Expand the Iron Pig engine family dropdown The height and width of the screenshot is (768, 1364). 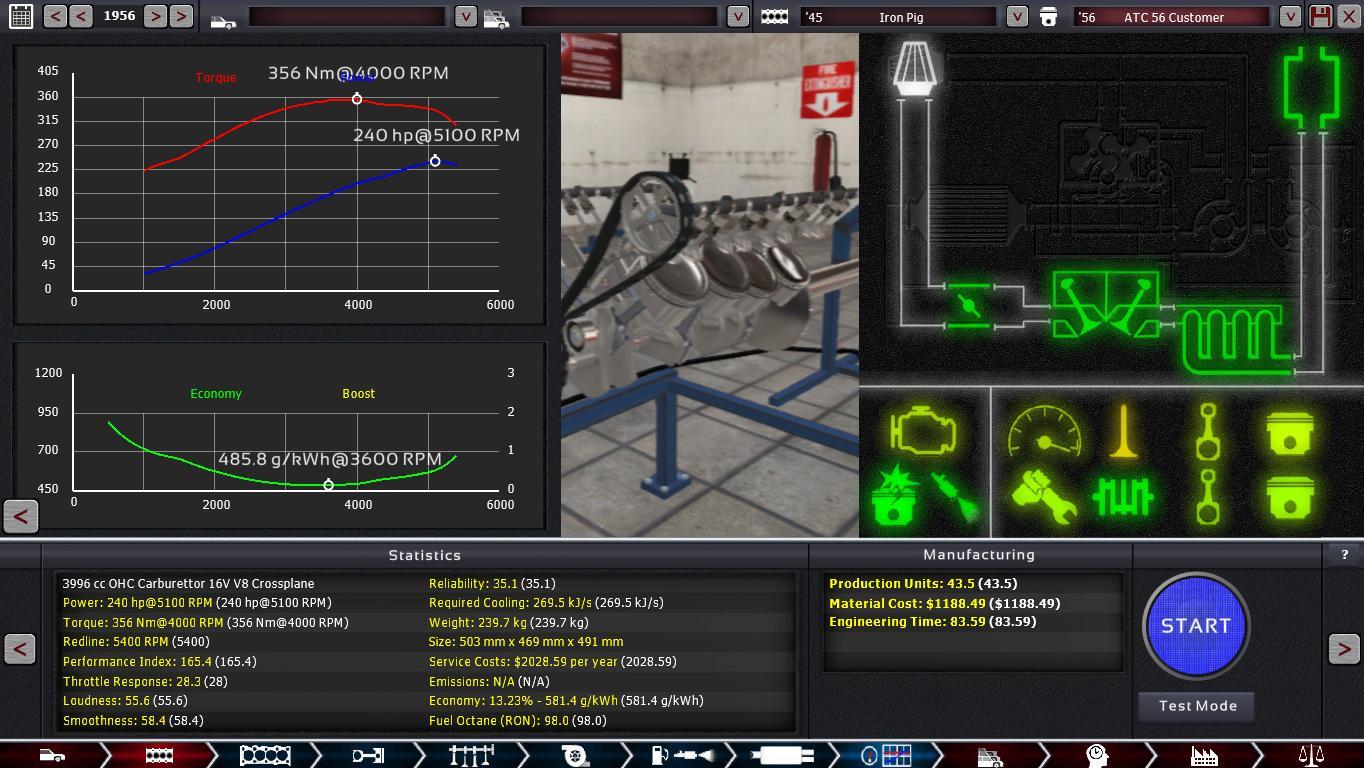1016,16
